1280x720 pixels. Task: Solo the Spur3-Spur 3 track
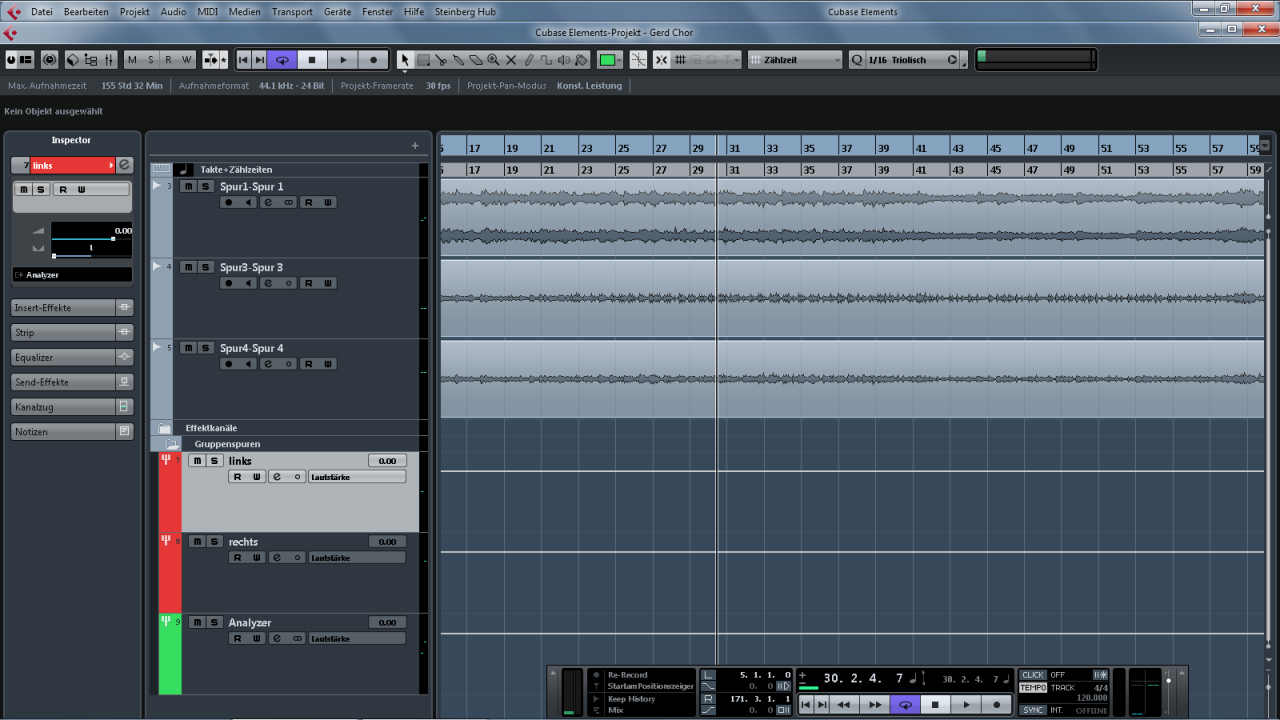pyautogui.click(x=205, y=267)
